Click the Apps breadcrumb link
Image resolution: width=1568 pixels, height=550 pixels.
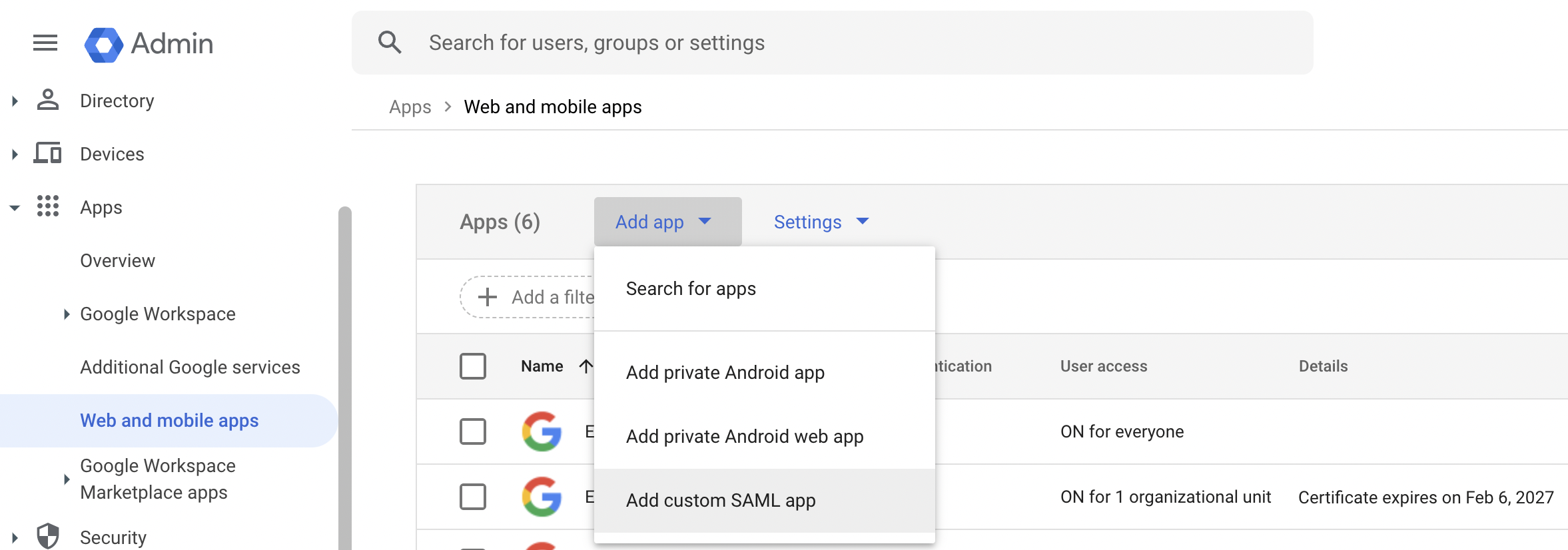click(x=410, y=107)
